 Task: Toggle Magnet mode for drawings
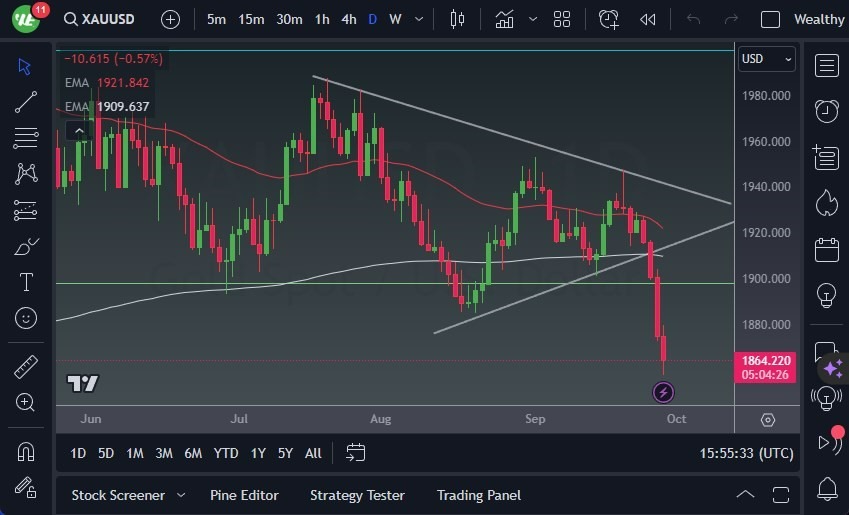pyautogui.click(x=26, y=451)
